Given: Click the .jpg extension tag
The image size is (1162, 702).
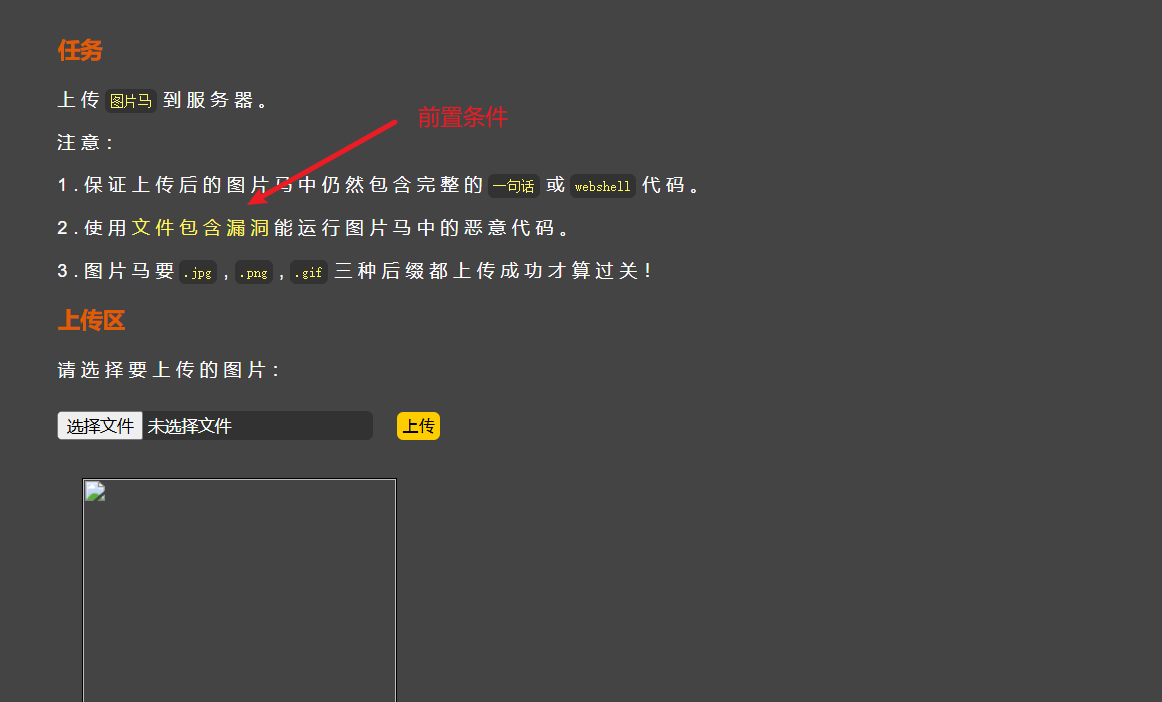Looking at the screenshot, I should click(198, 273).
